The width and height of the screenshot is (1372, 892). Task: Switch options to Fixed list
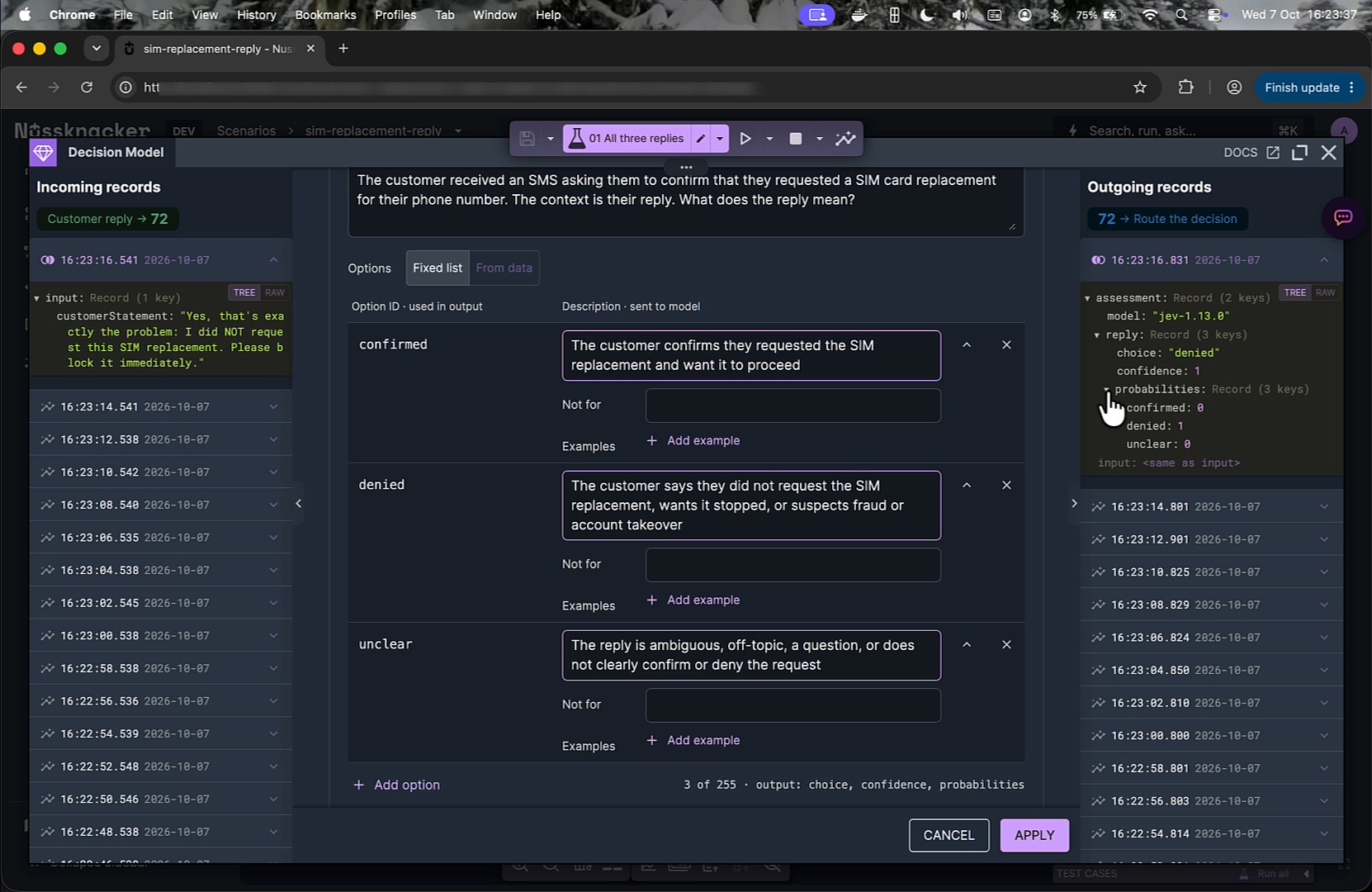pyautogui.click(x=438, y=268)
